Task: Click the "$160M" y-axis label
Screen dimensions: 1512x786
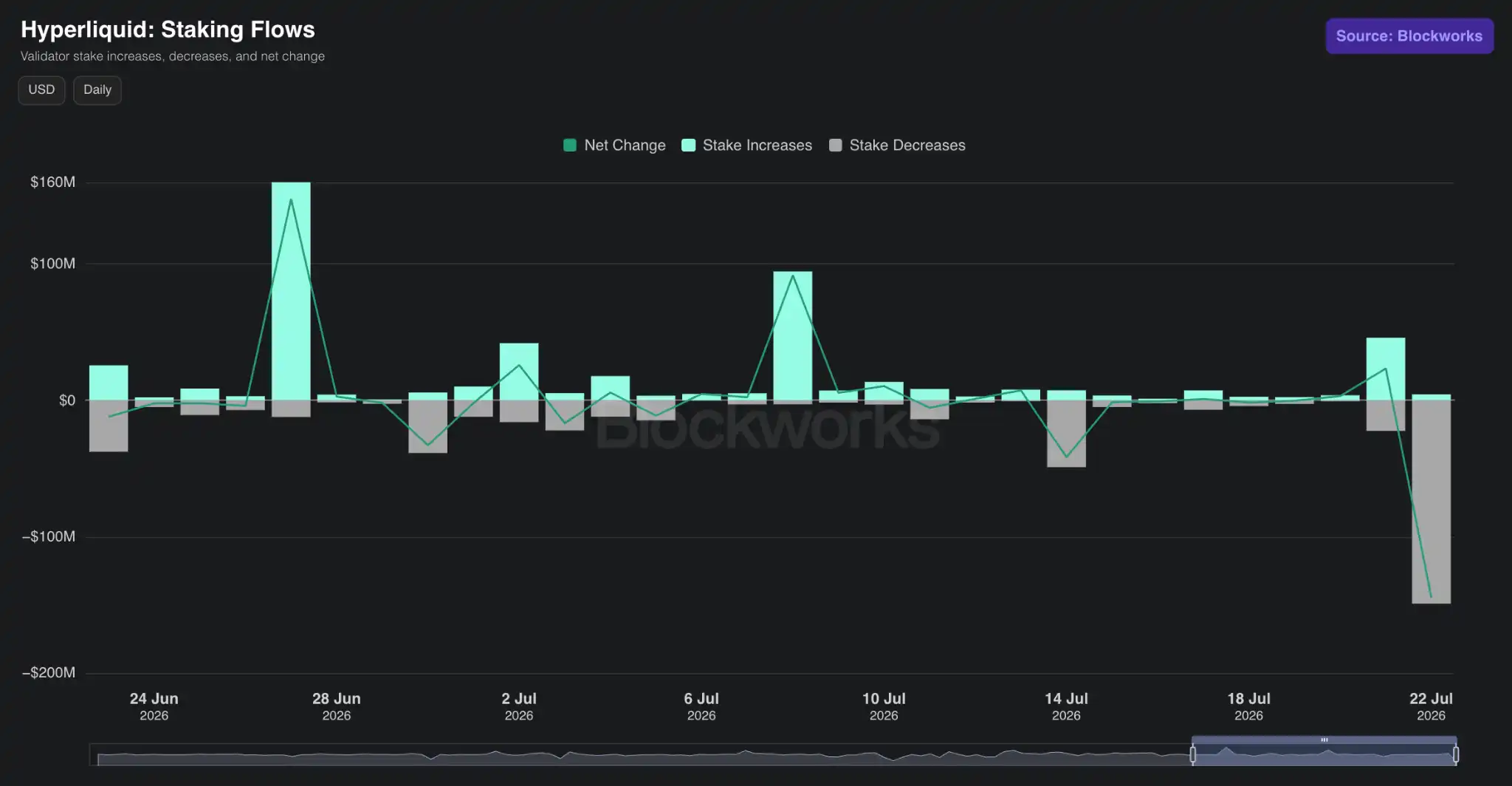Action: pos(52,182)
